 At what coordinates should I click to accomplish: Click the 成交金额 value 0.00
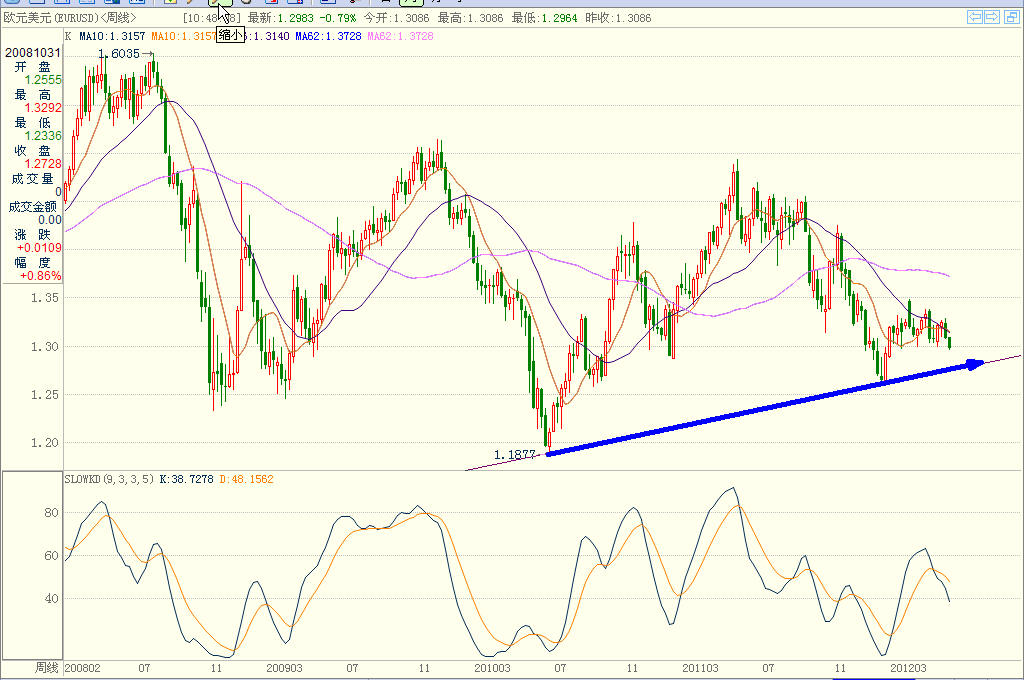(50, 220)
